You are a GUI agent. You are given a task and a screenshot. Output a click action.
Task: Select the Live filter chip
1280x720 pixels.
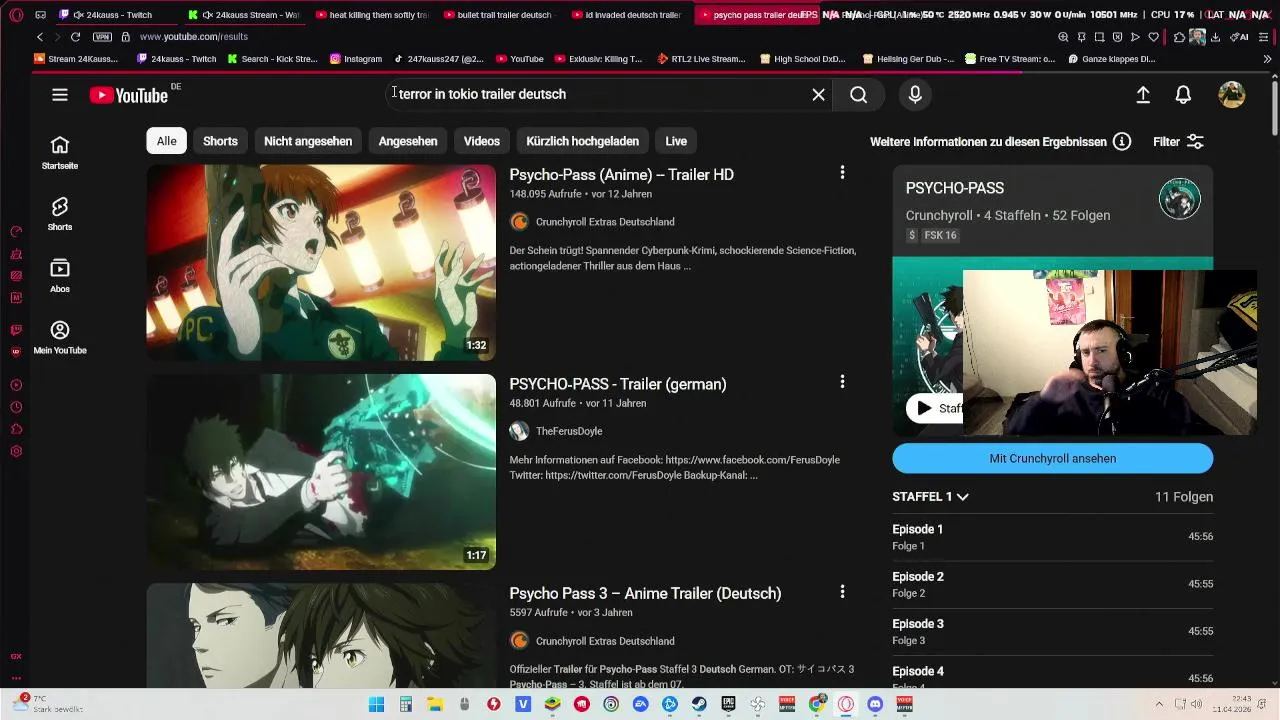point(676,141)
